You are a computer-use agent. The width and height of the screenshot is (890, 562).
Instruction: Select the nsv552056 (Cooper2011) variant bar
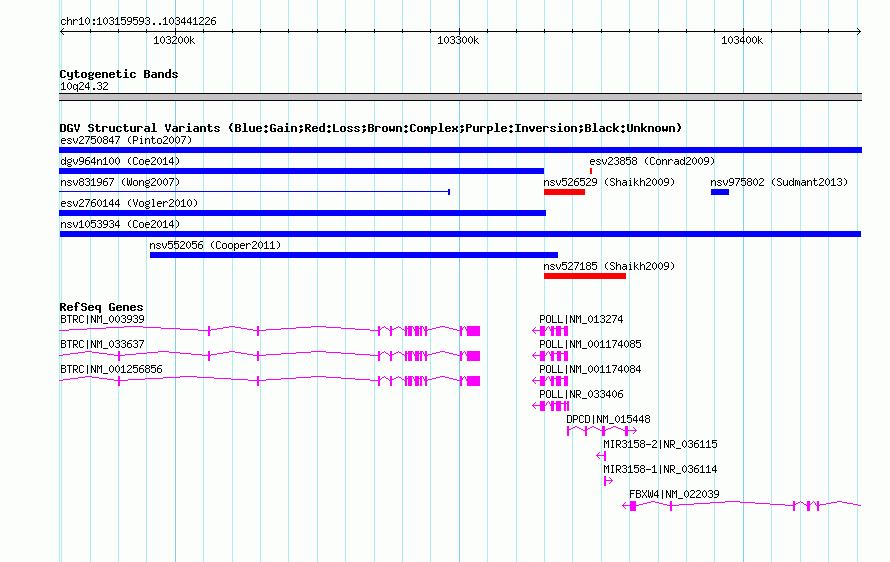(x=354, y=255)
